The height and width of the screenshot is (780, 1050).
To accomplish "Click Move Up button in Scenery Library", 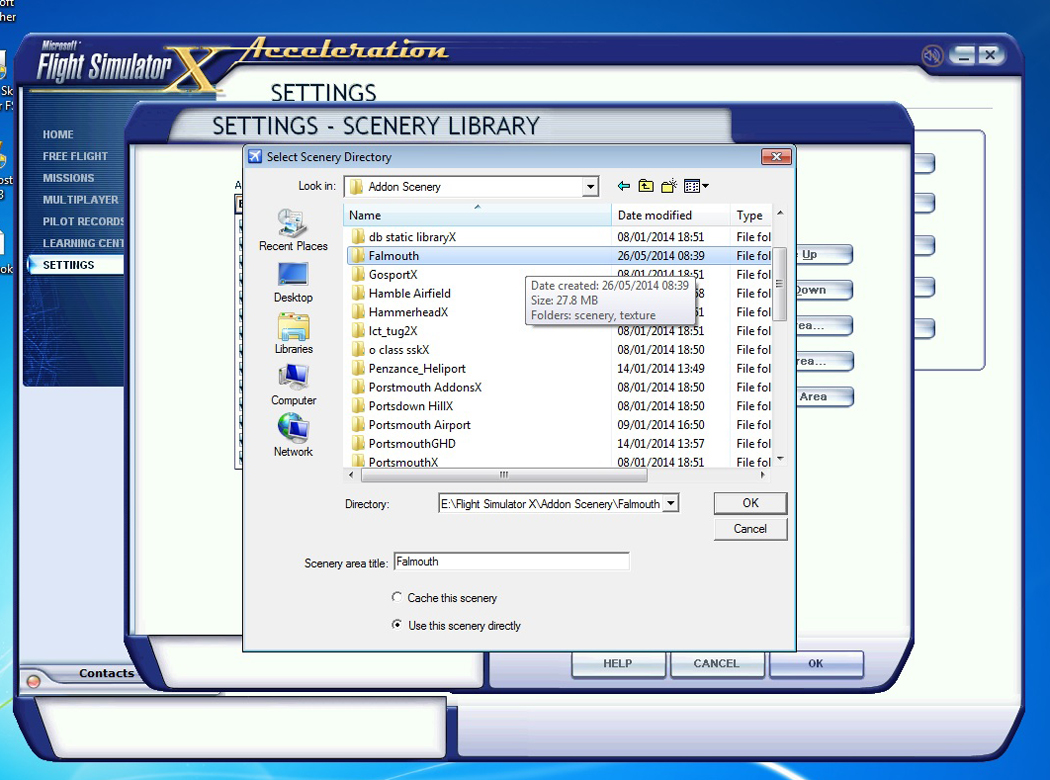I will (x=824, y=254).
